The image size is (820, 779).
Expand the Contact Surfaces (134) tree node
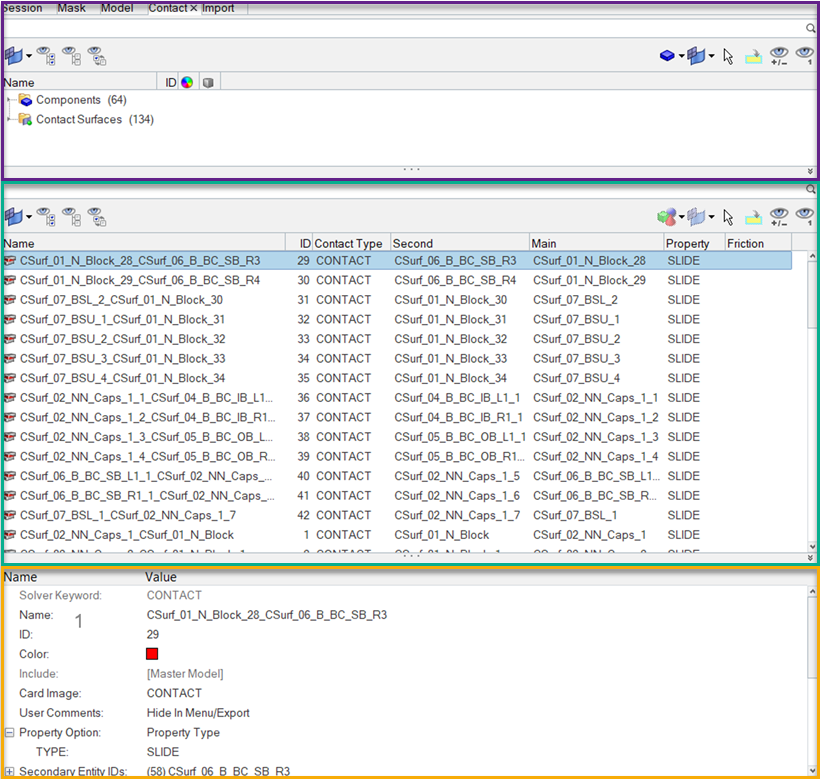coord(9,120)
